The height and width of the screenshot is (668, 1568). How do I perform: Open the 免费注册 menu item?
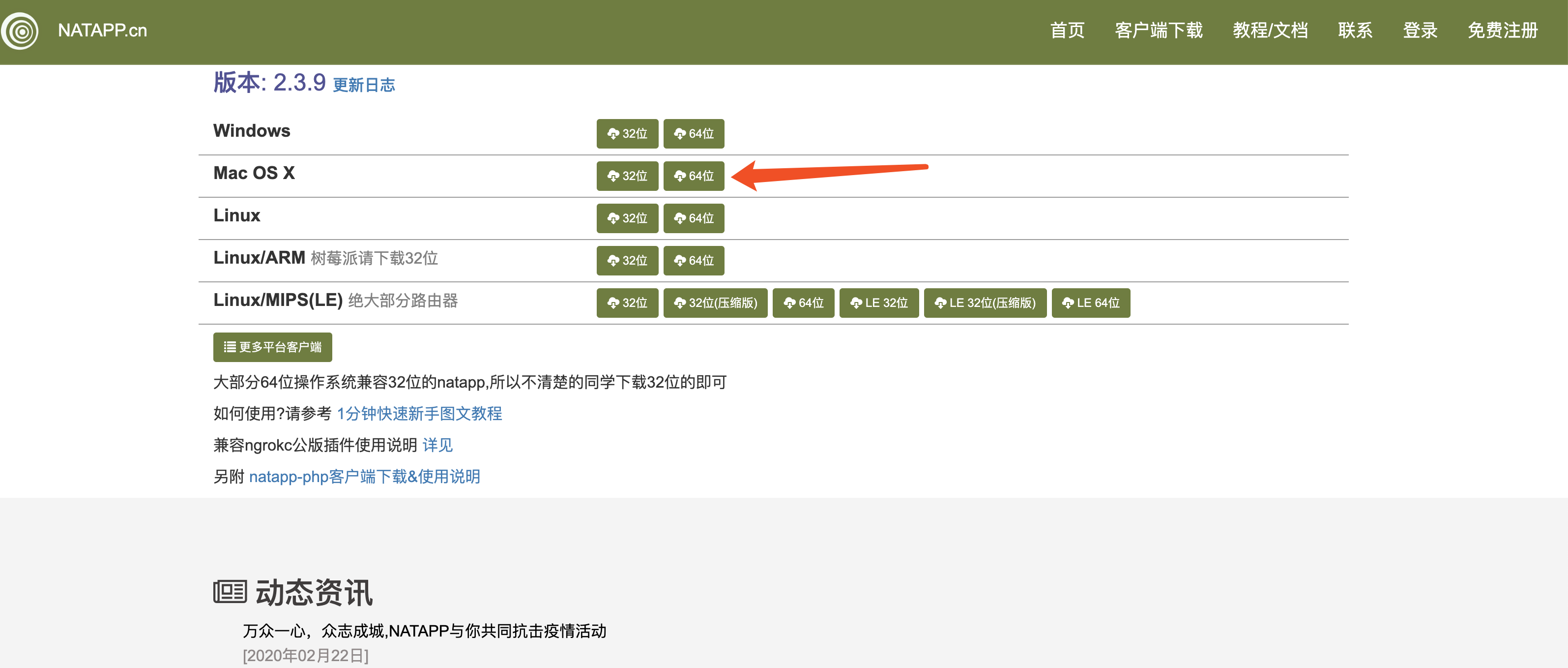point(1502,30)
